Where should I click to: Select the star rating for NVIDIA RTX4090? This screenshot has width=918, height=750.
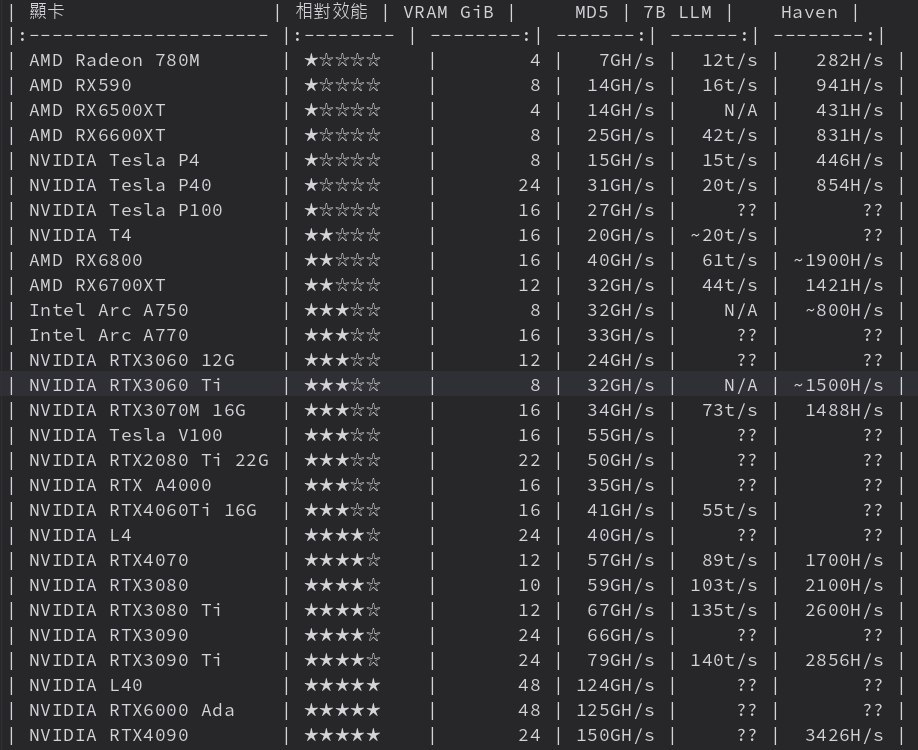coord(342,735)
